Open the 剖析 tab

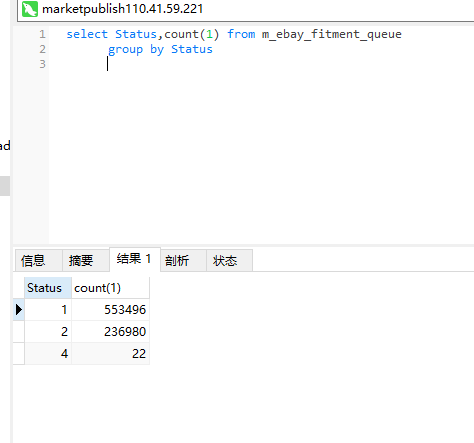(183, 260)
